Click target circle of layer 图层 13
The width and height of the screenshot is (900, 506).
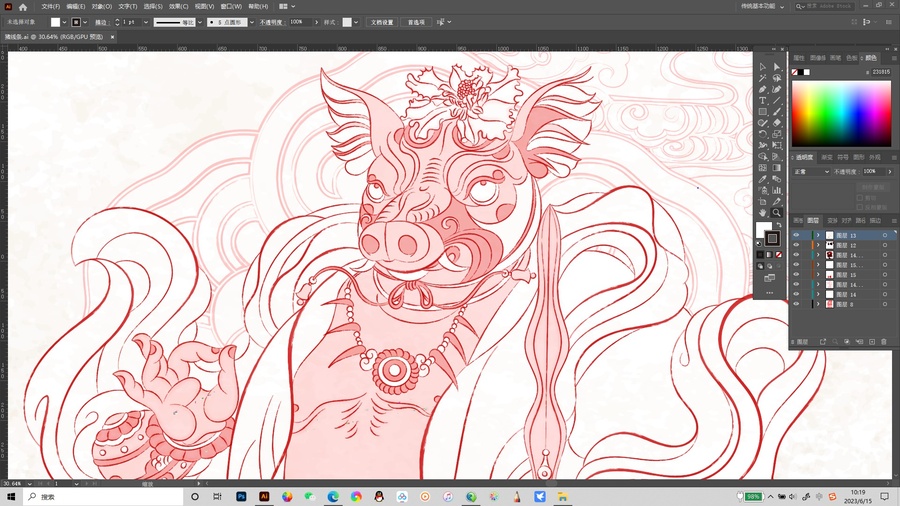click(885, 235)
